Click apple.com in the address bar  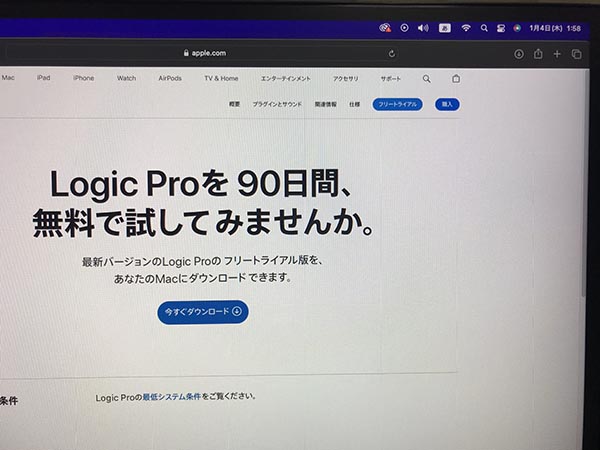209,53
